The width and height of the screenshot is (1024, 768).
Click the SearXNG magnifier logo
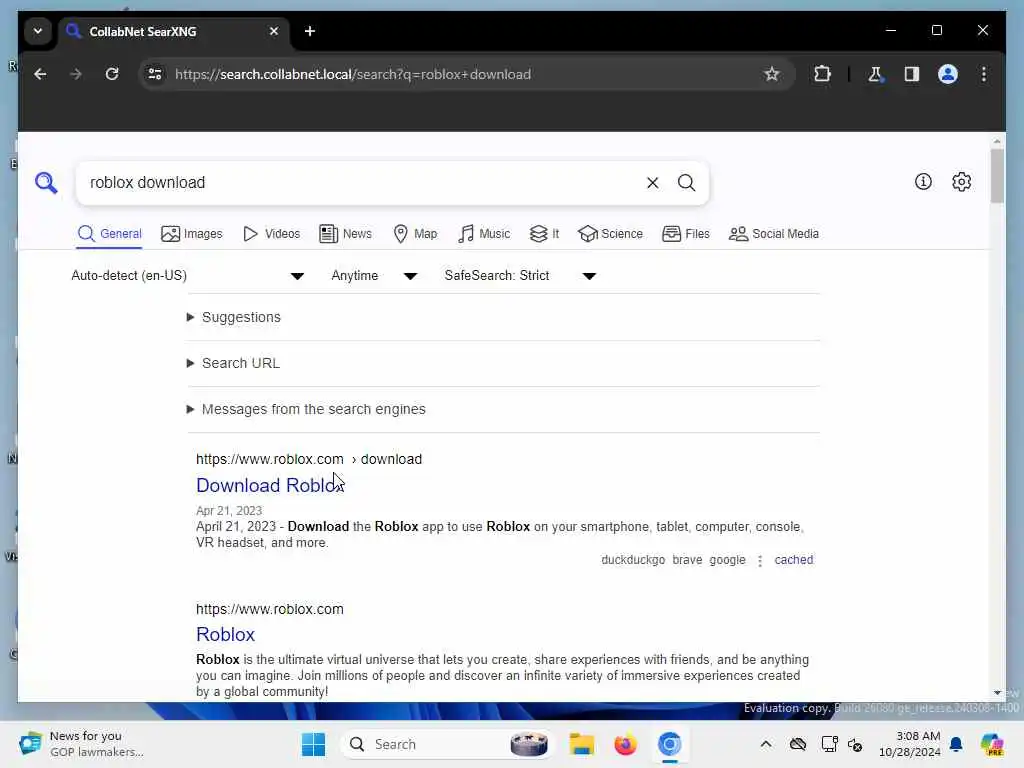click(46, 183)
